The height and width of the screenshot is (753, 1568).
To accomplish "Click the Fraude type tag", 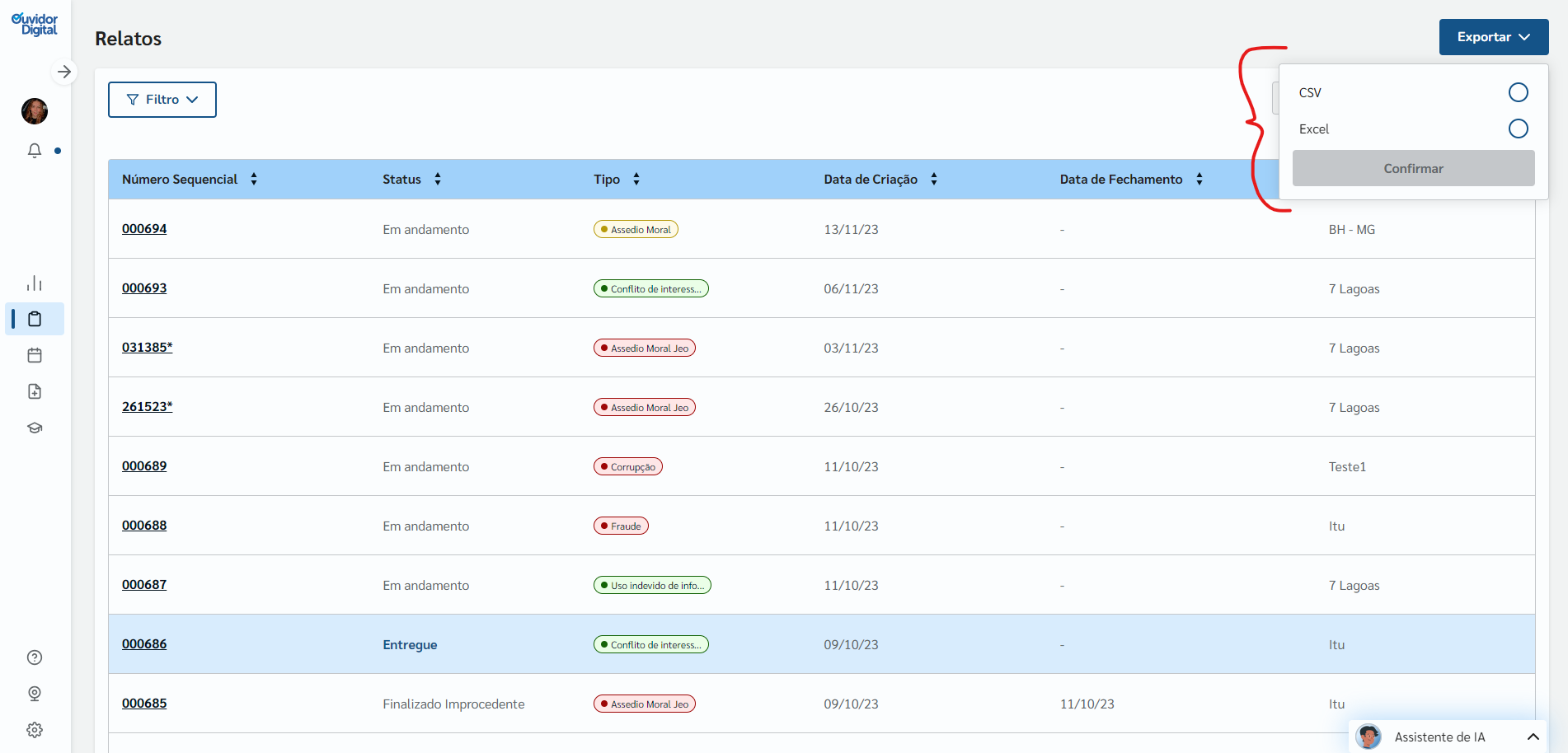I will click(621, 526).
